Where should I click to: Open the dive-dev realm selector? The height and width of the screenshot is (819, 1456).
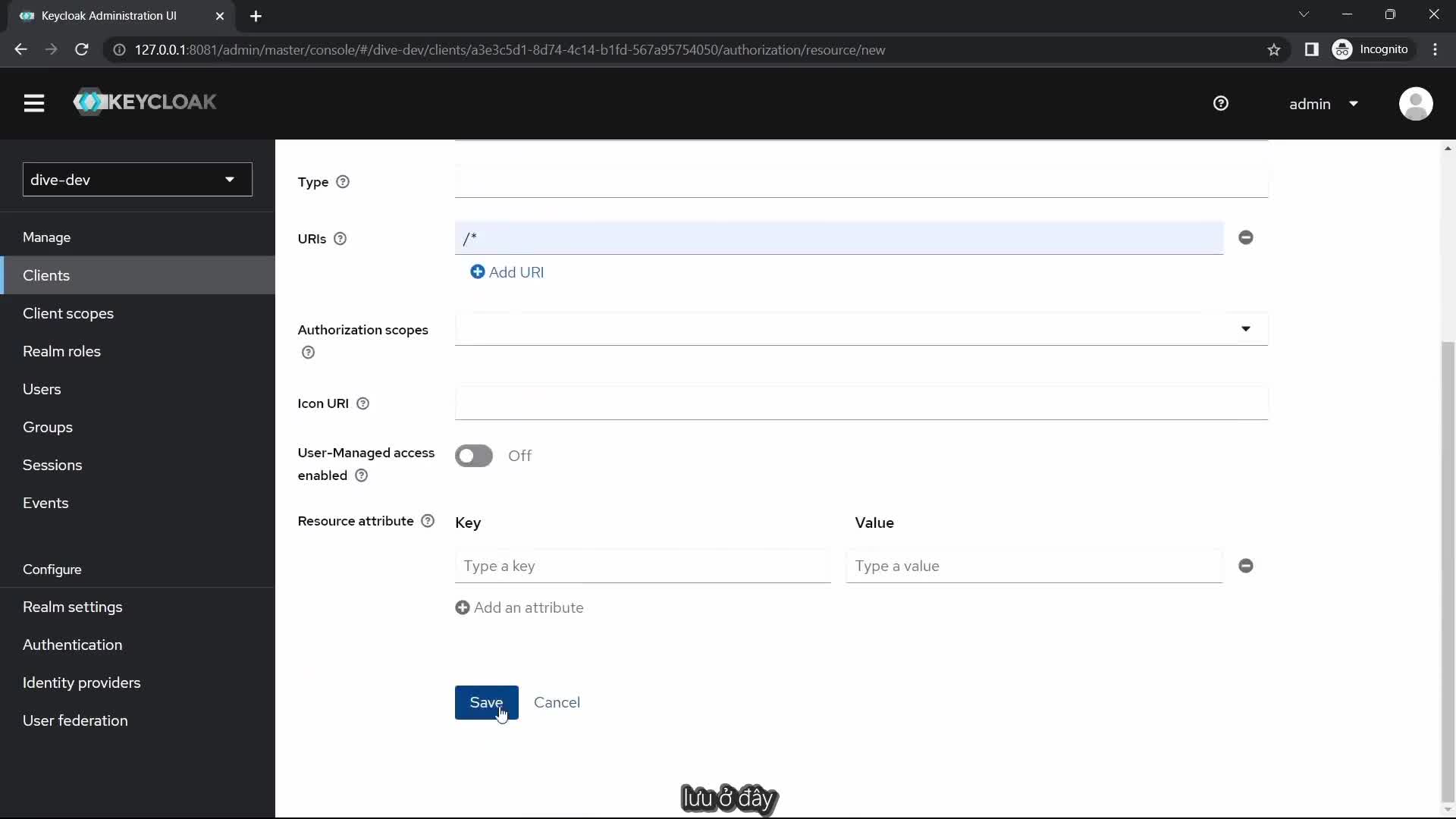coord(137,180)
